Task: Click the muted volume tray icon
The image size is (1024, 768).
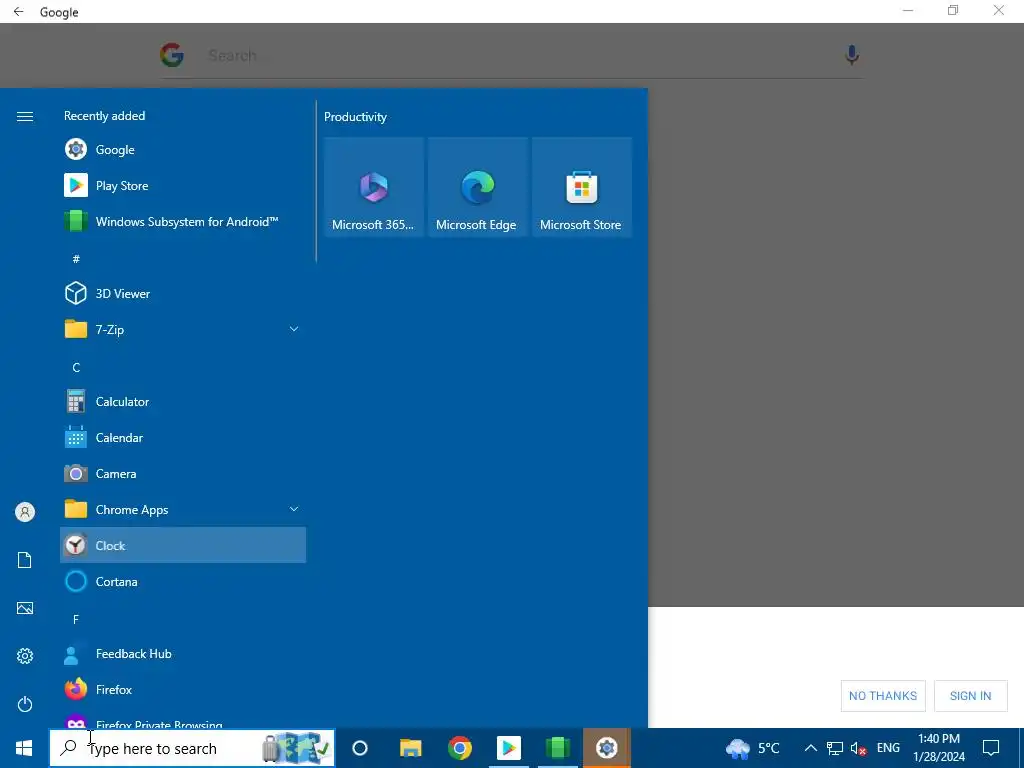Action: pos(858,749)
